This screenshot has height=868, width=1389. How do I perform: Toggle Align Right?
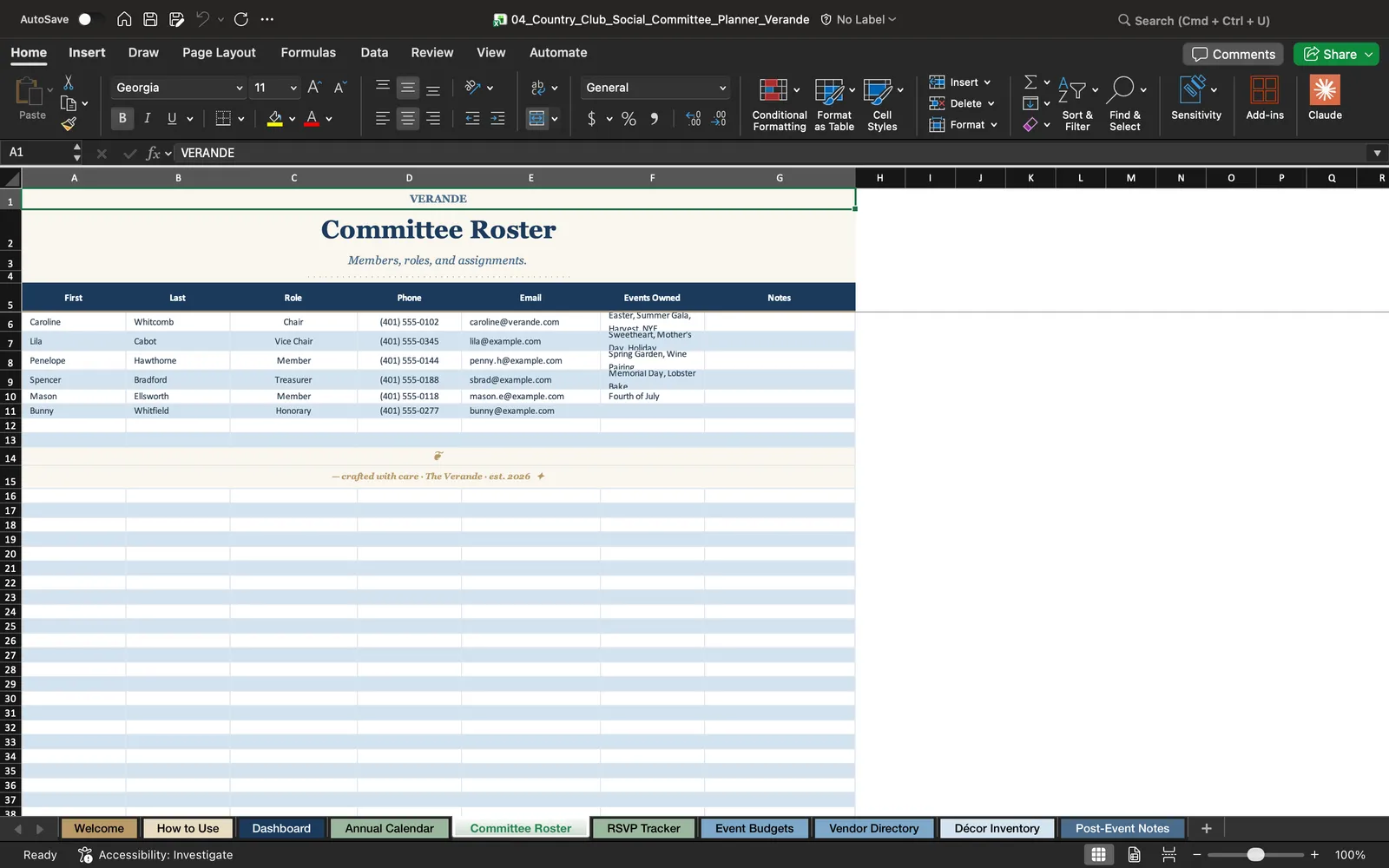[x=433, y=118]
